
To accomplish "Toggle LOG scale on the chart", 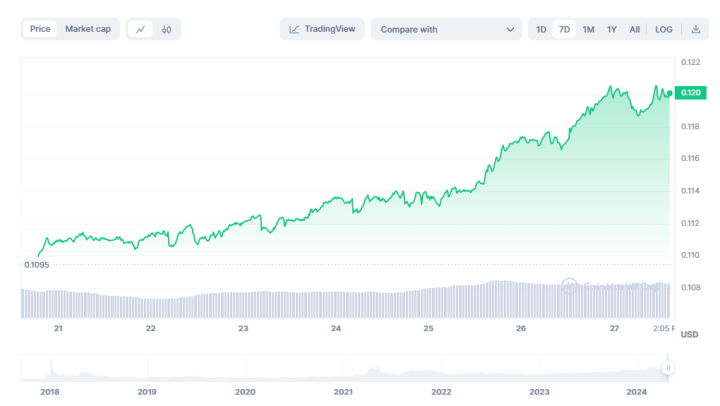I will point(664,29).
